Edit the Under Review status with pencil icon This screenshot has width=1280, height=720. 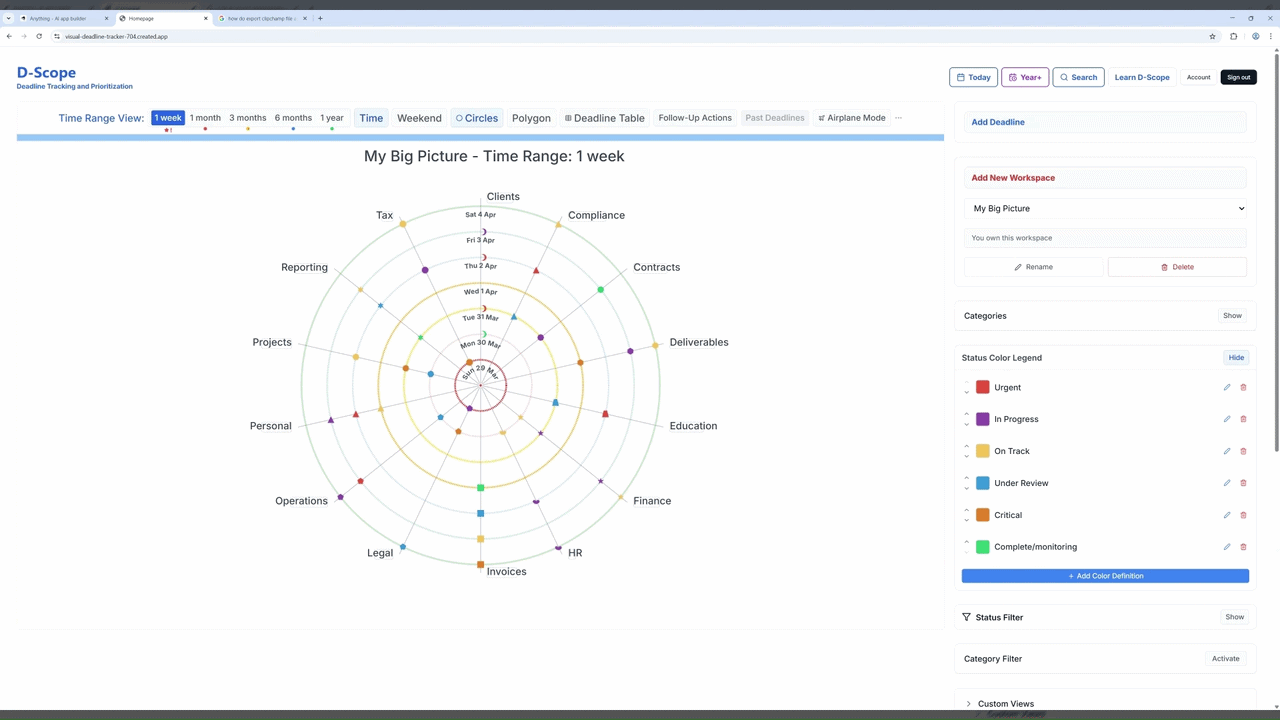[1227, 483]
